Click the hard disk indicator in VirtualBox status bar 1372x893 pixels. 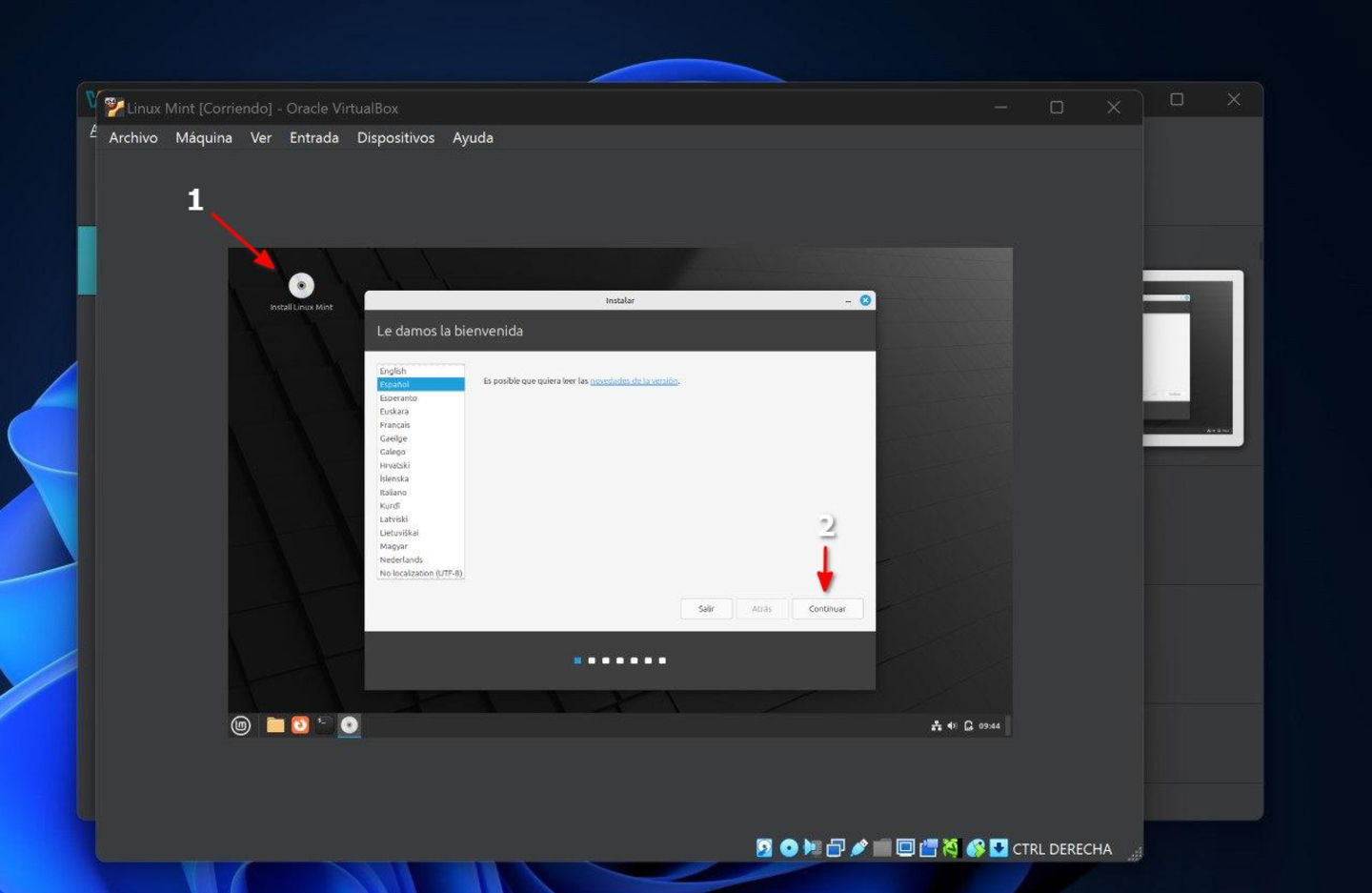(x=764, y=848)
